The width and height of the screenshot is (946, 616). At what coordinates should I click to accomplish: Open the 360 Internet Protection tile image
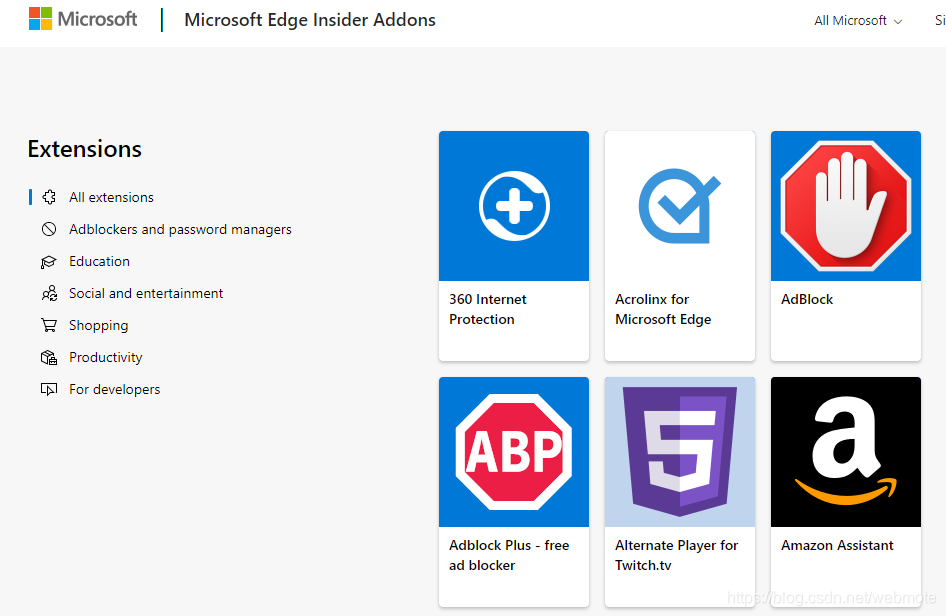(514, 206)
